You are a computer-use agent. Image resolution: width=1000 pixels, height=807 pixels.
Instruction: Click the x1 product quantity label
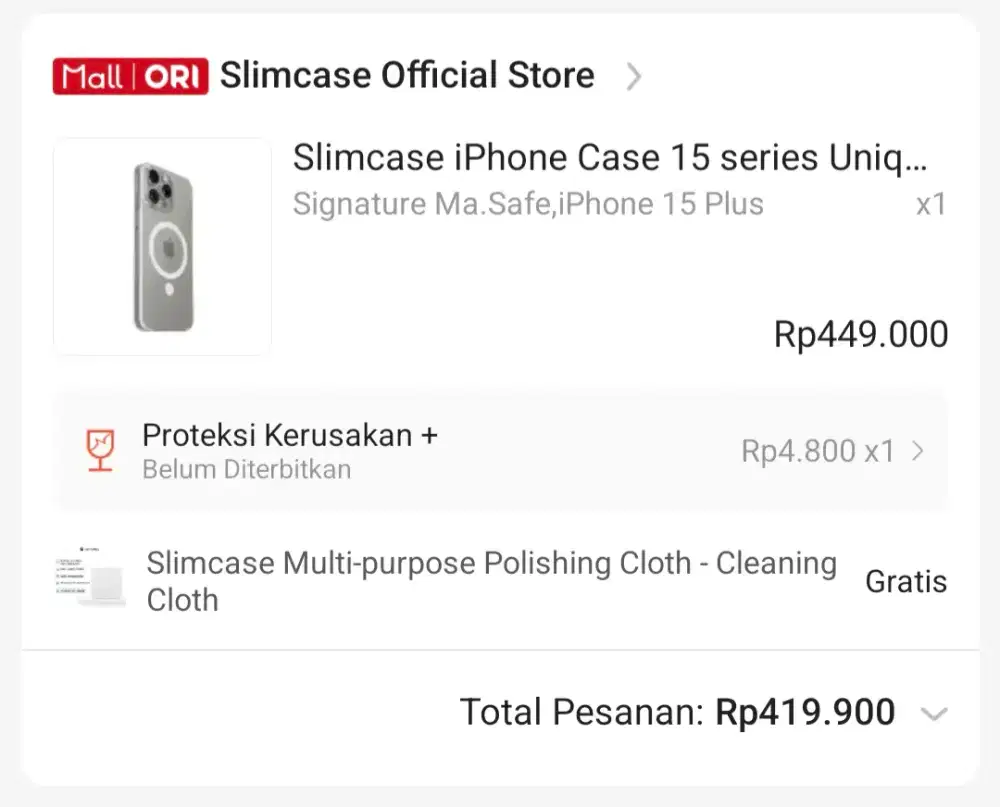click(x=930, y=205)
